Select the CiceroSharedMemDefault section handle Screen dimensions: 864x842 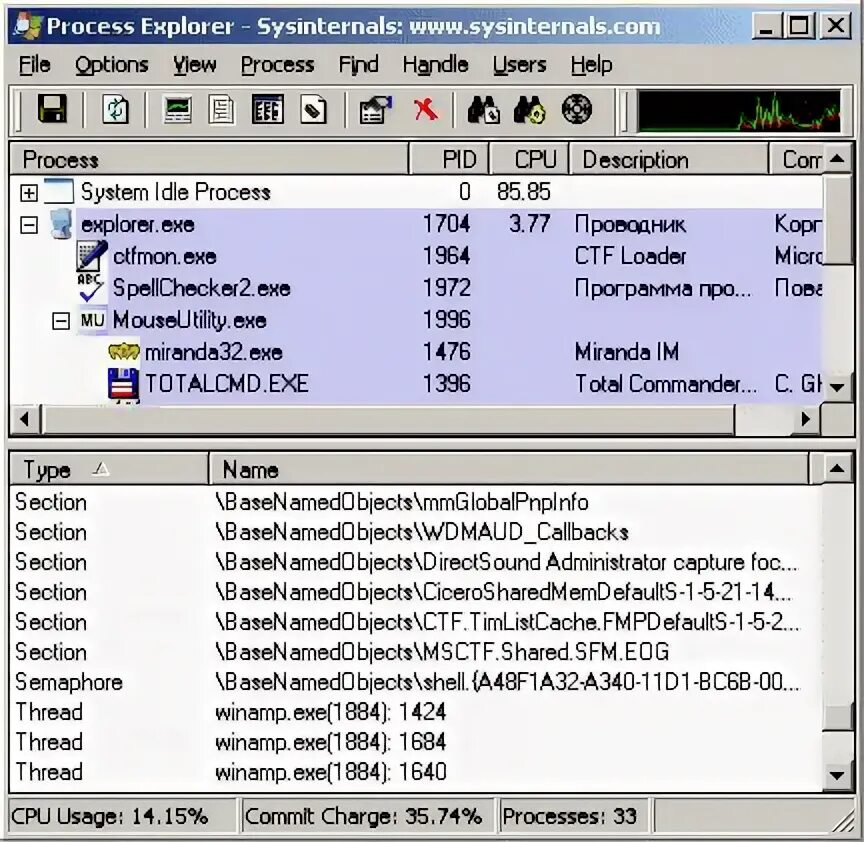417,592
